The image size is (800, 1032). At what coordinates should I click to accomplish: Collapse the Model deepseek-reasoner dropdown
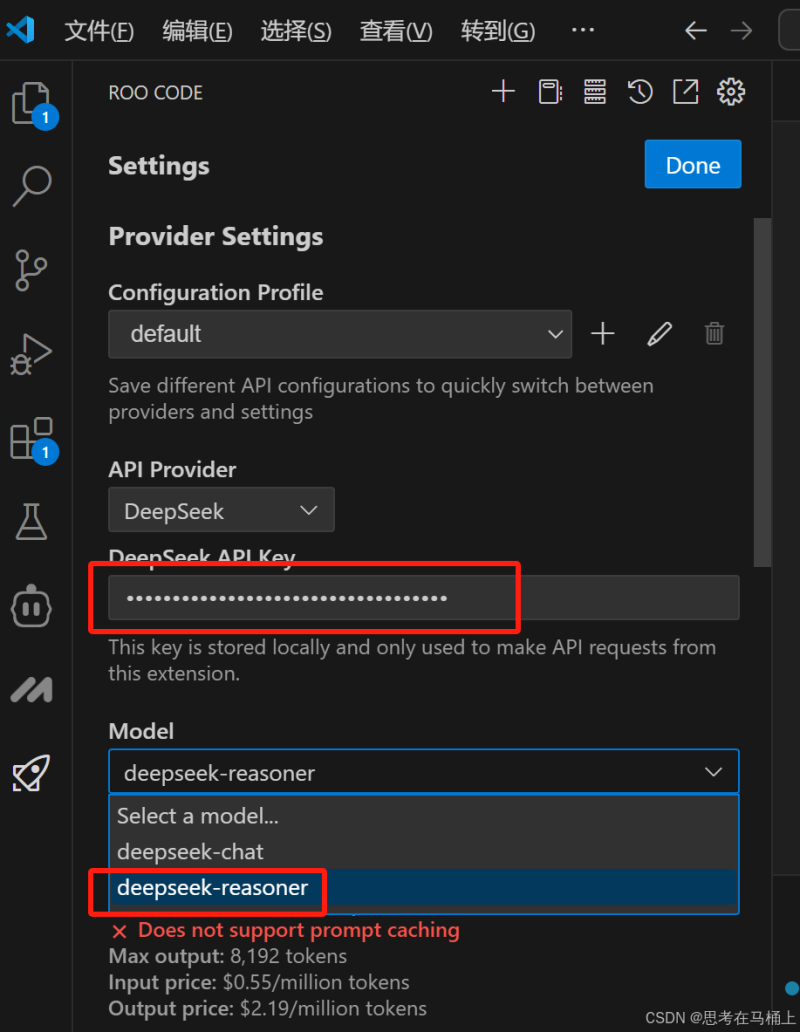424,771
